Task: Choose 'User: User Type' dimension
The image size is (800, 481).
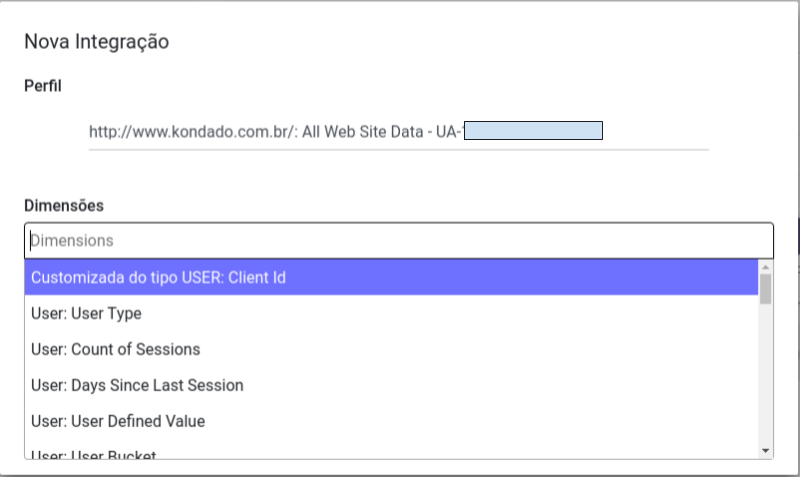Action: (x=390, y=313)
